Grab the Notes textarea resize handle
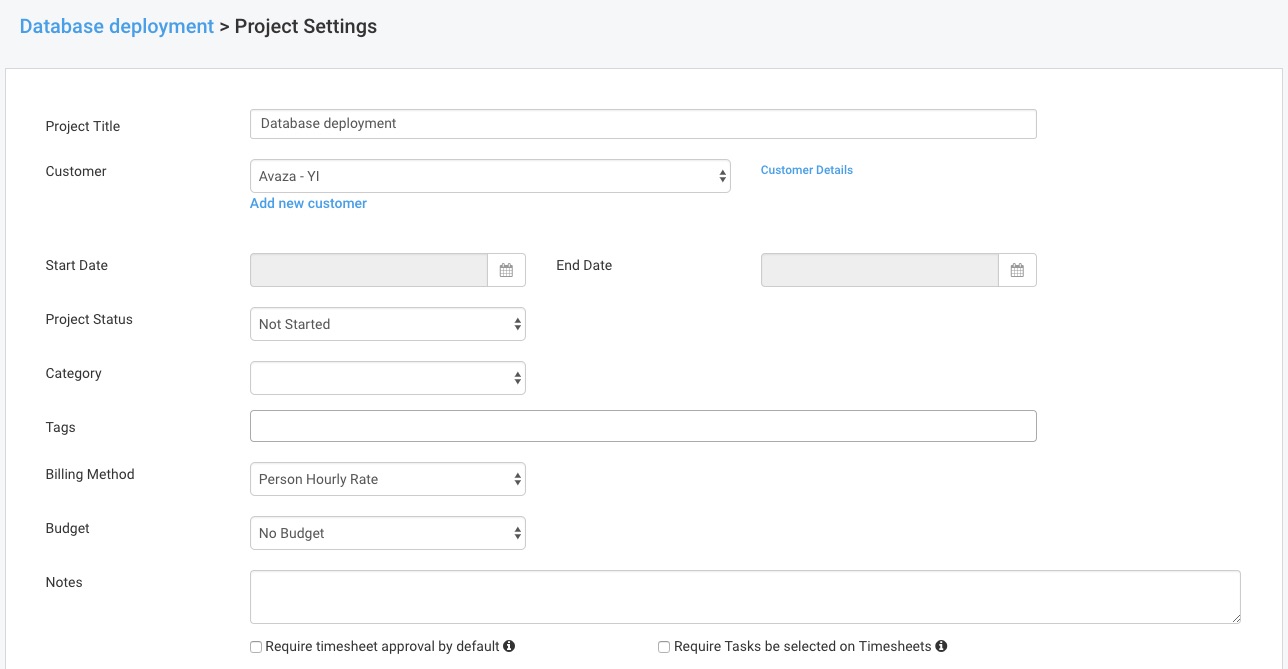Screen dimensions: 1288x669 (x=1236, y=619)
